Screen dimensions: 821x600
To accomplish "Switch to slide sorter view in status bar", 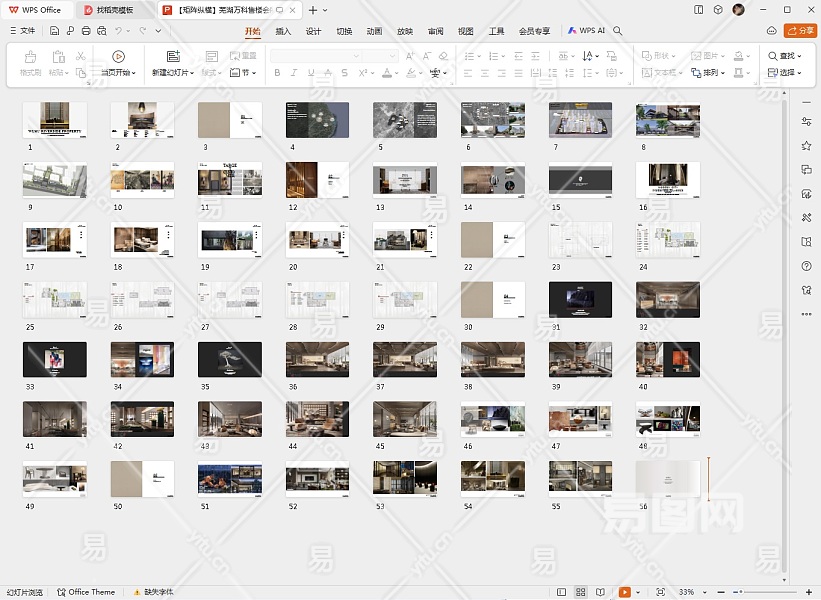I will (581, 592).
